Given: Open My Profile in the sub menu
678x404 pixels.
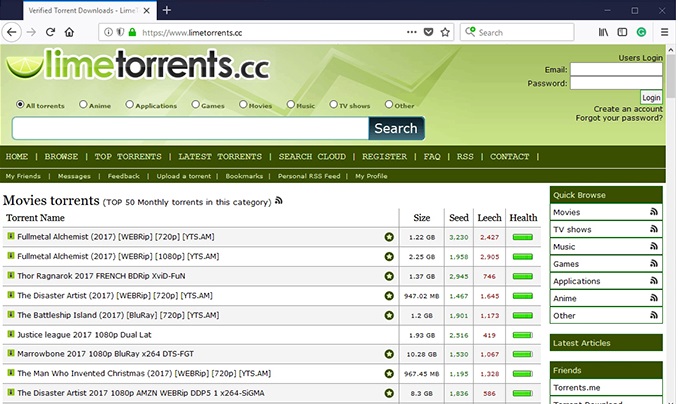Looking at the screenshot, I should tap(371, 176).
